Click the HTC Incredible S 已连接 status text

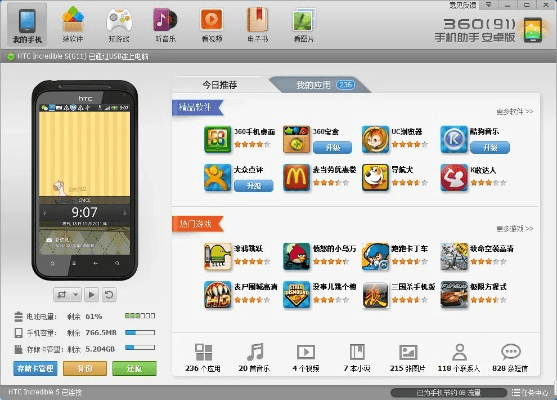coord(45,392)
